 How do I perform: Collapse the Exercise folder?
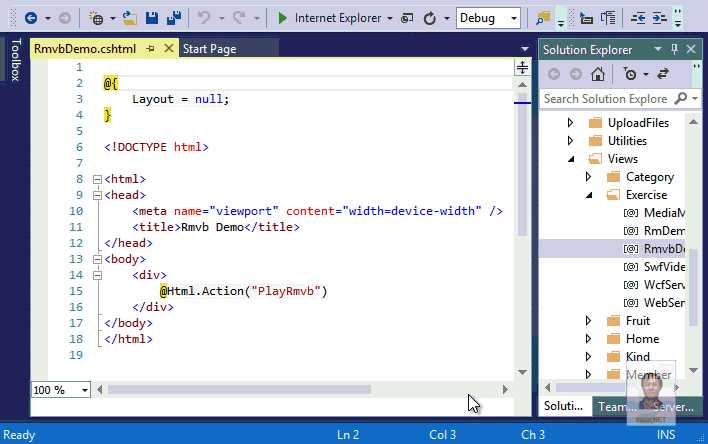click(589, 195)
